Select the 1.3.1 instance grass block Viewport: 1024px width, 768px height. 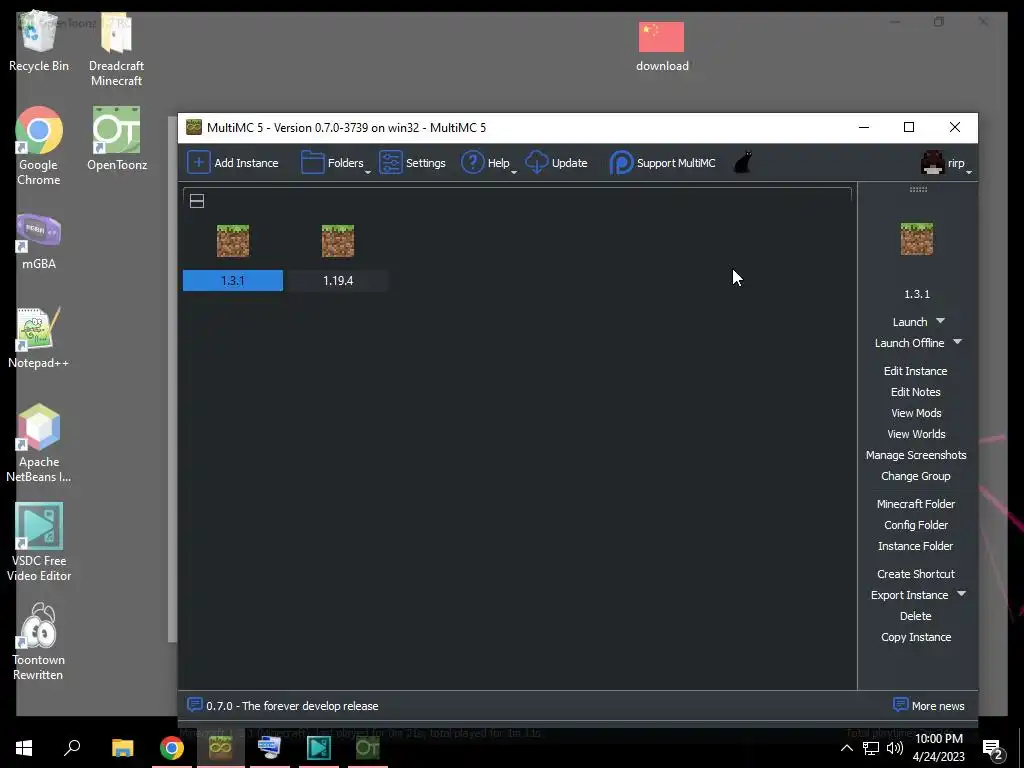point(233,241)
